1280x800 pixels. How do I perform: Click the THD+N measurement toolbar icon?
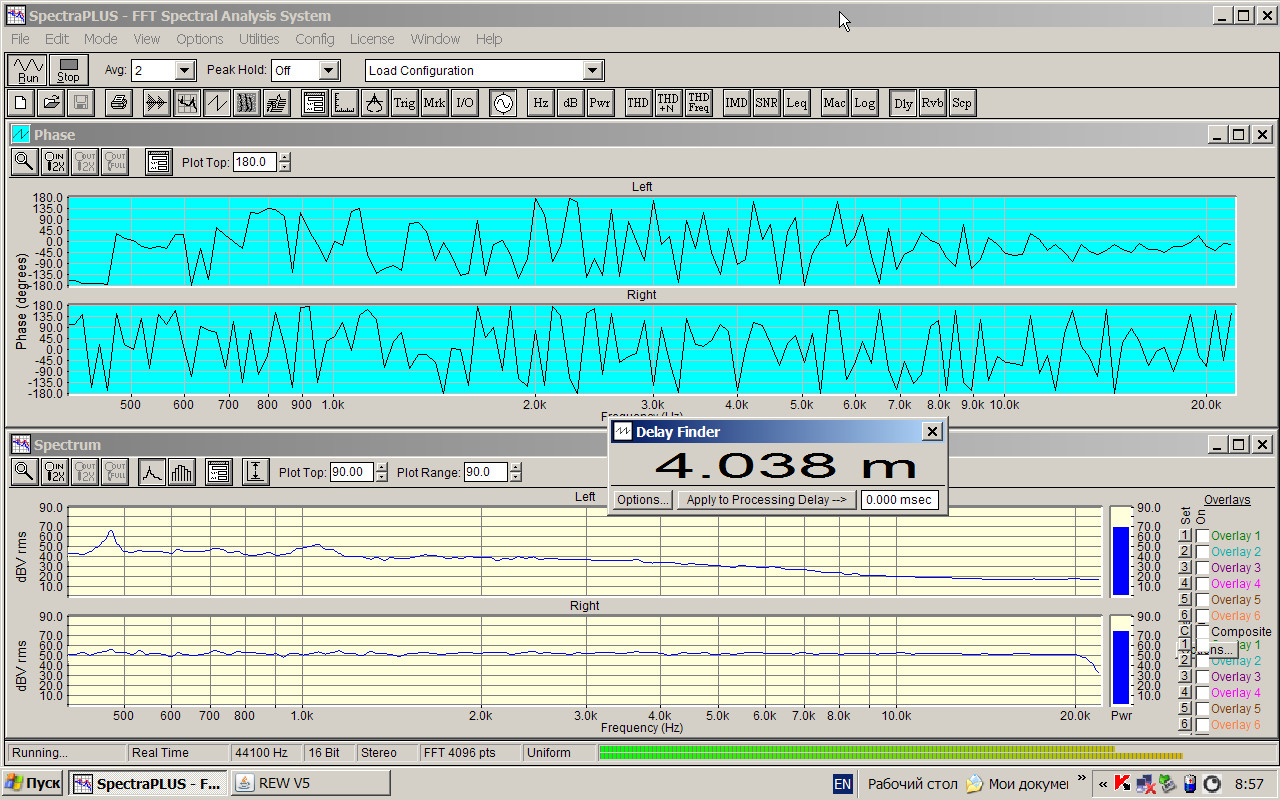click(x=668, y=103)
